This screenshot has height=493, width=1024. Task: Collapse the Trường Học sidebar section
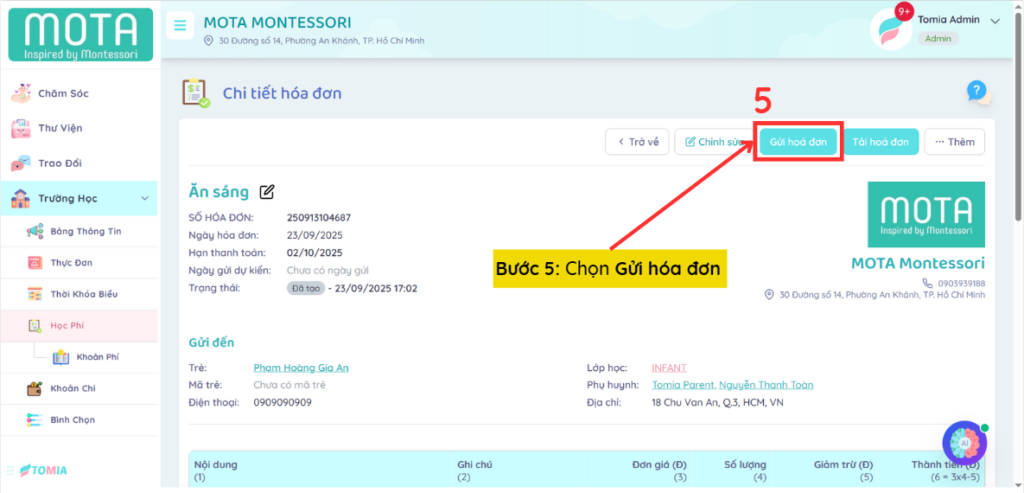pyautogui.click(x=145, y=199)
